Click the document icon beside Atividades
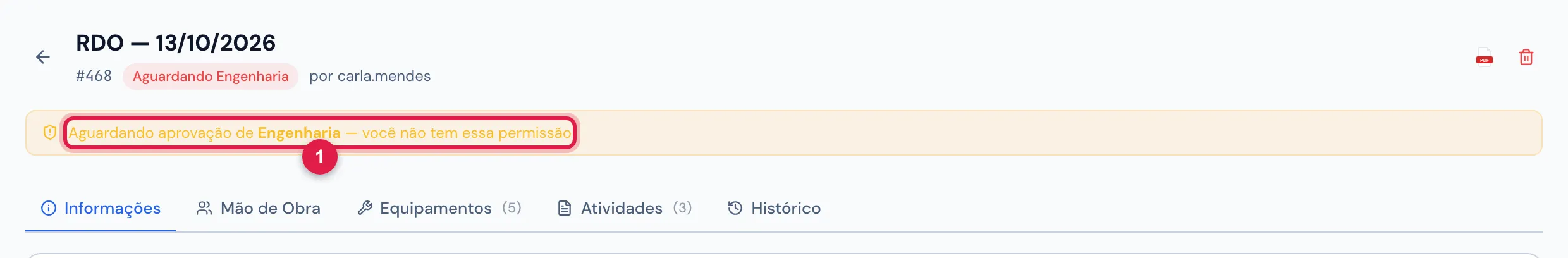The height and width of the screenshot is (258, 1568). (x=565, y=208)
